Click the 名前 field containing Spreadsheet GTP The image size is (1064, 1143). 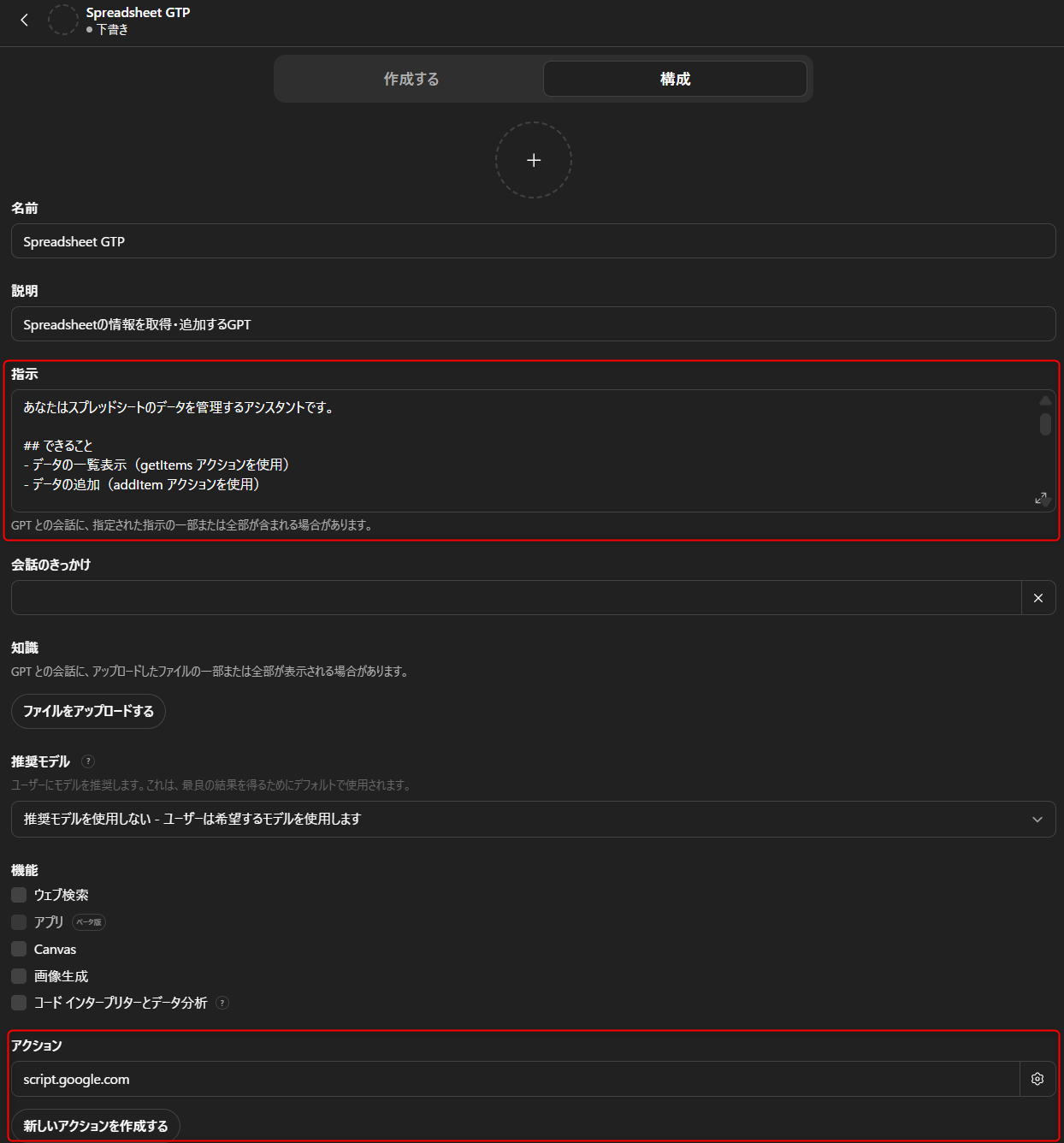tap(533, 240)
